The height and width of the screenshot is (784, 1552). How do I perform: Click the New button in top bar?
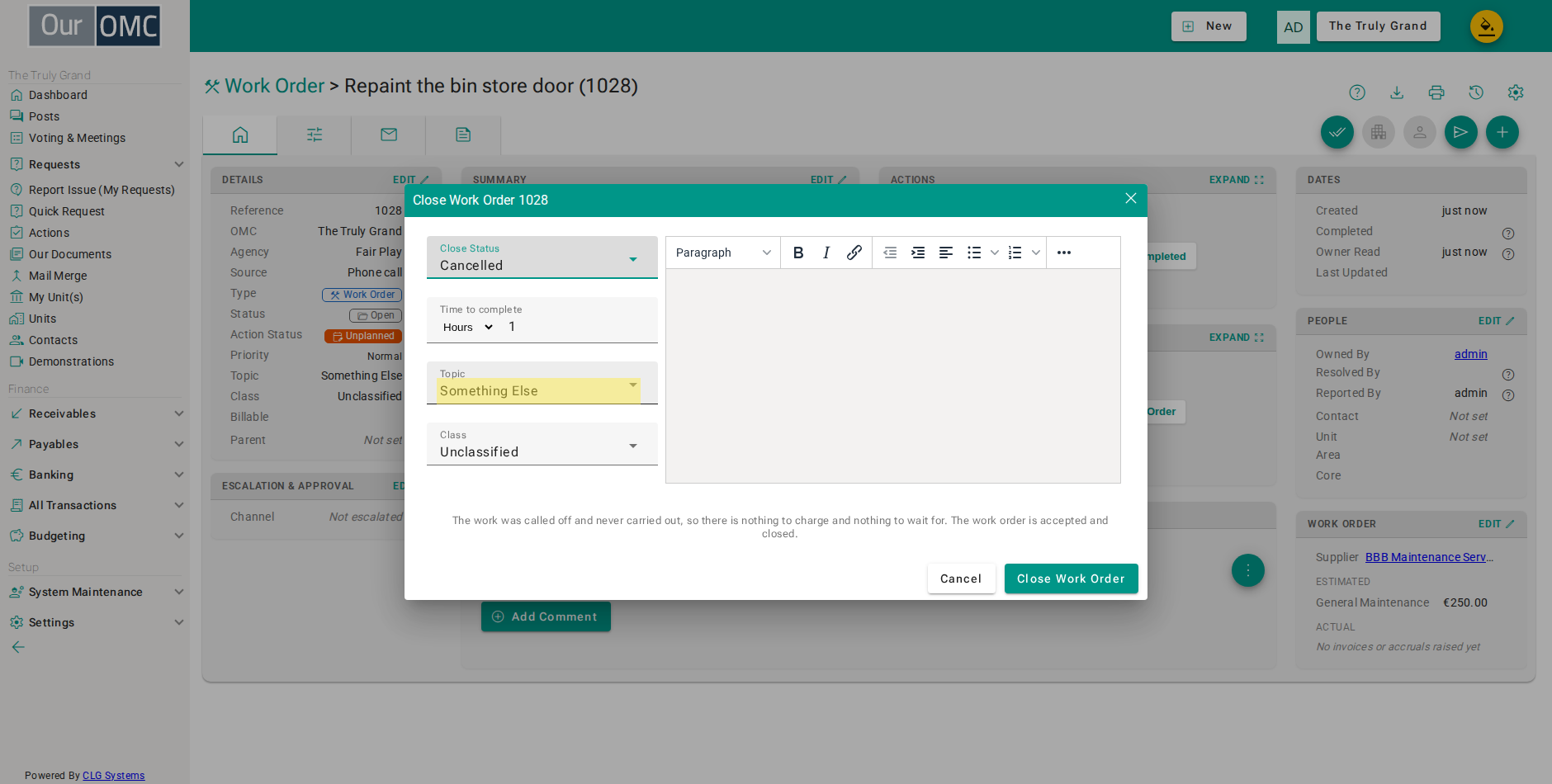coord(1209,26)
